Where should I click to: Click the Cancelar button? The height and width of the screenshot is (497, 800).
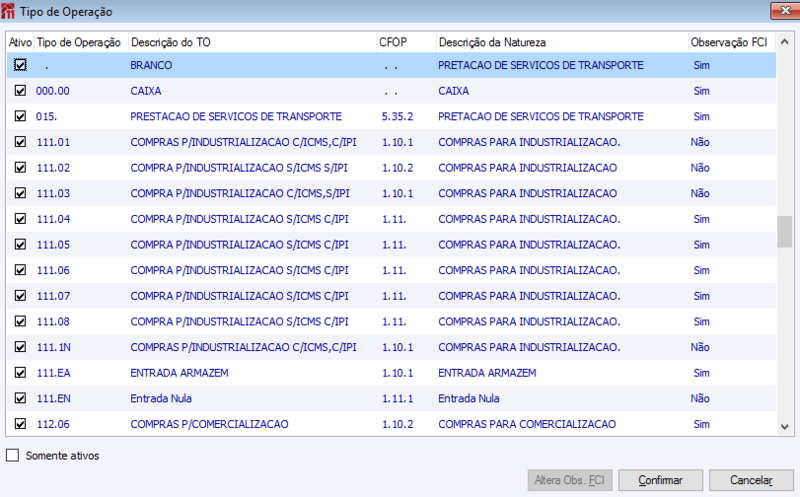pos(751,480)
